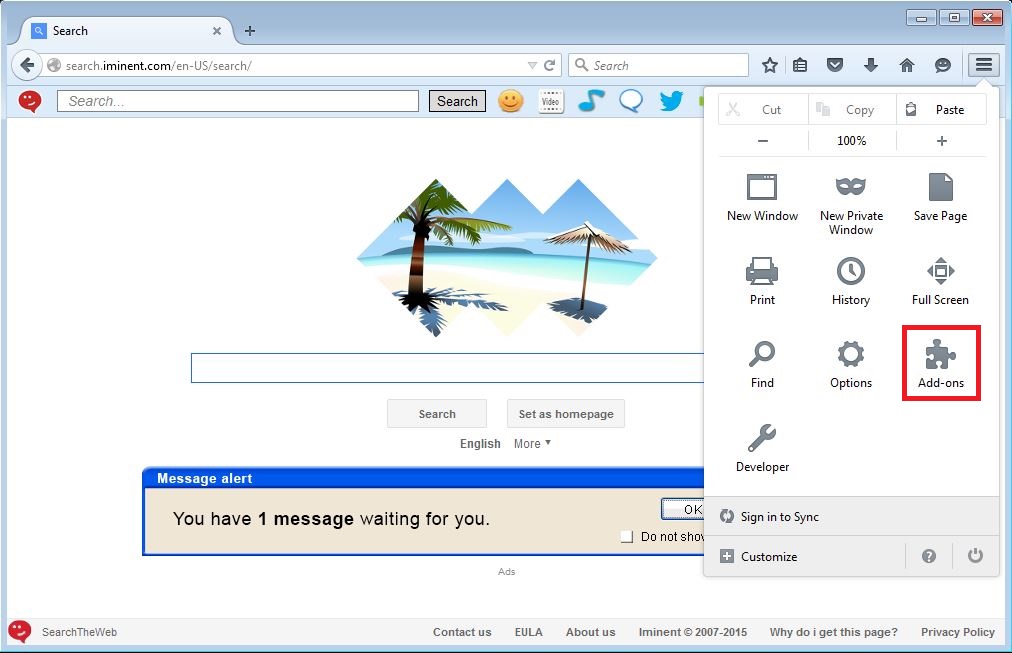The width and height of the screenshot is (1012, 653).
Task: Click Copy in the edit controls
Action: [x=852, y=109]
